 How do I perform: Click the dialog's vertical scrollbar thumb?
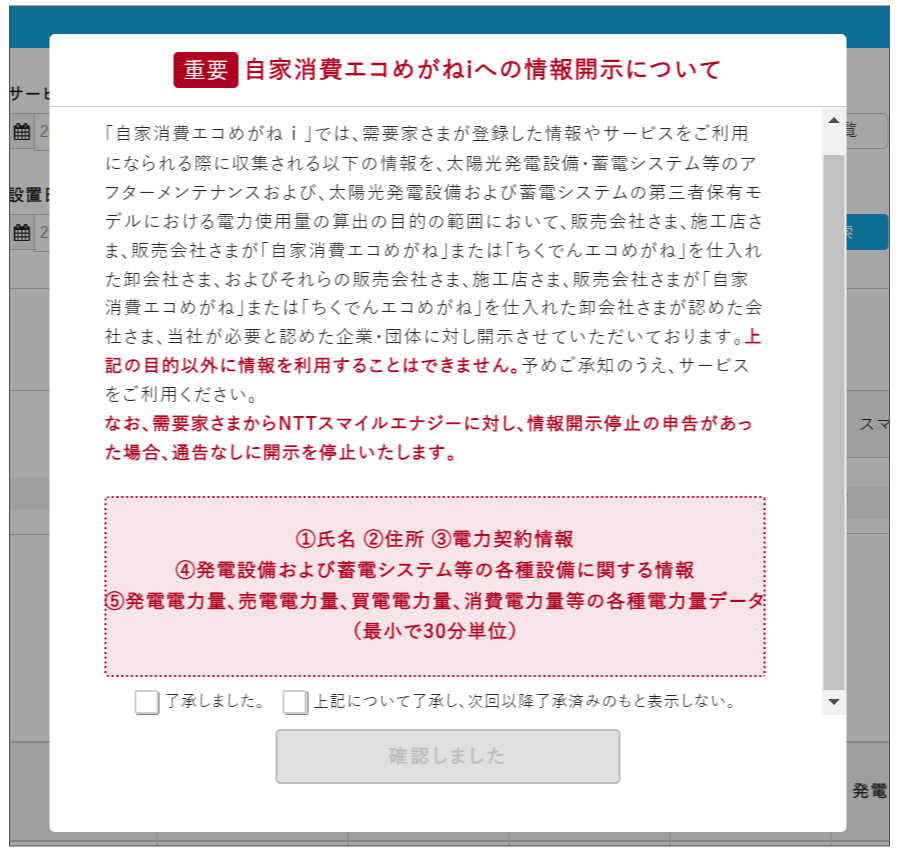click(x=833, y=422)
